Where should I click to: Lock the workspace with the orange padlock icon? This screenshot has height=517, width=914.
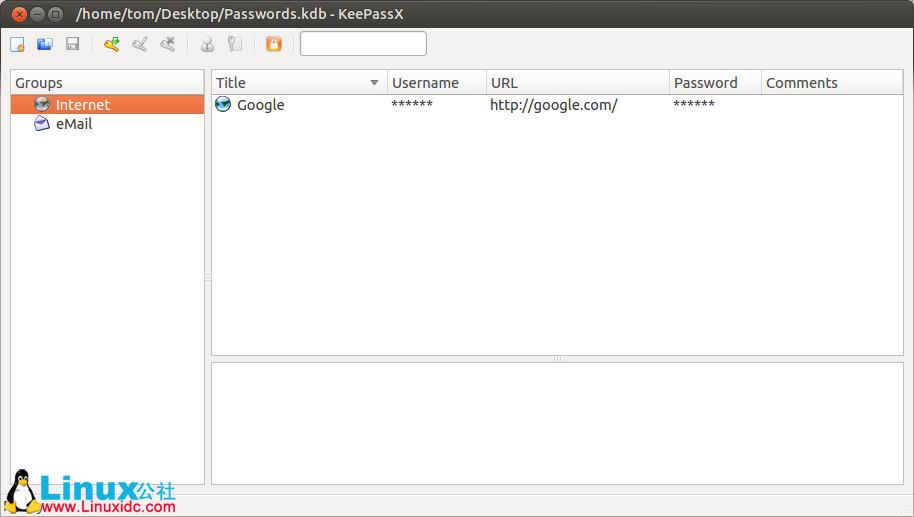(x=274, y=44)
